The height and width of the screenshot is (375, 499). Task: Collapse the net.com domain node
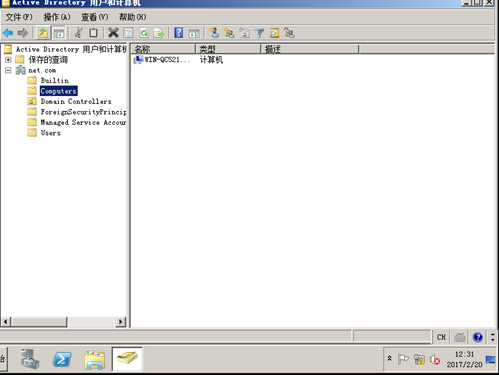[x=8, y=70]
